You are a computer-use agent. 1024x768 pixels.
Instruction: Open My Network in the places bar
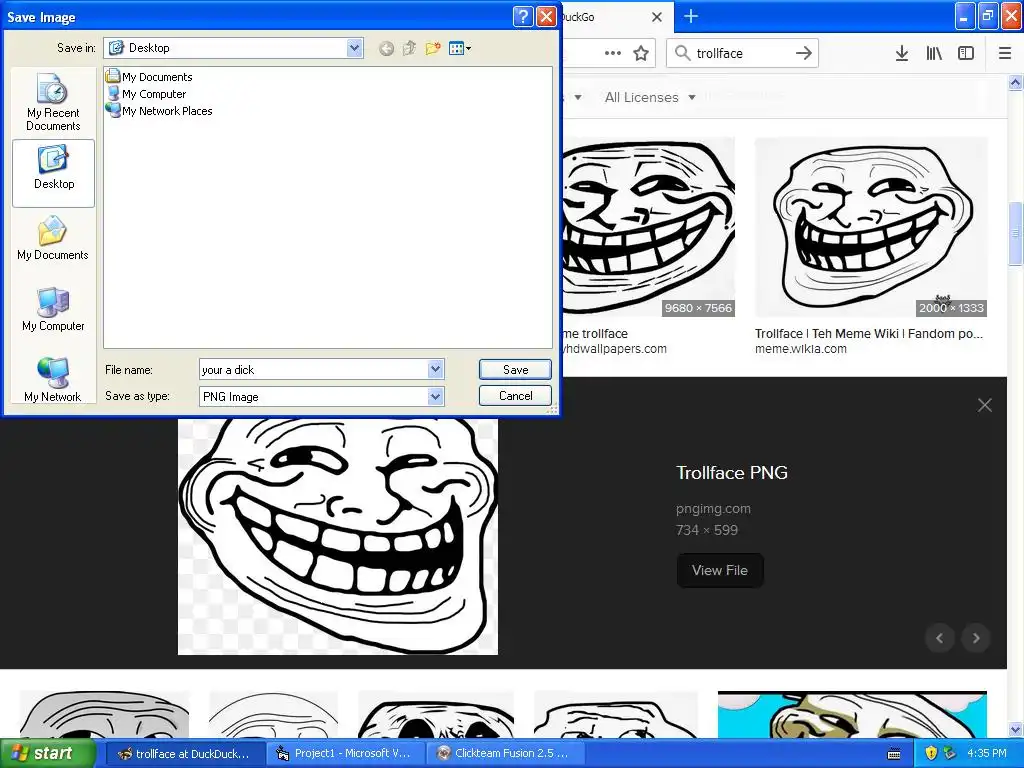53,380
